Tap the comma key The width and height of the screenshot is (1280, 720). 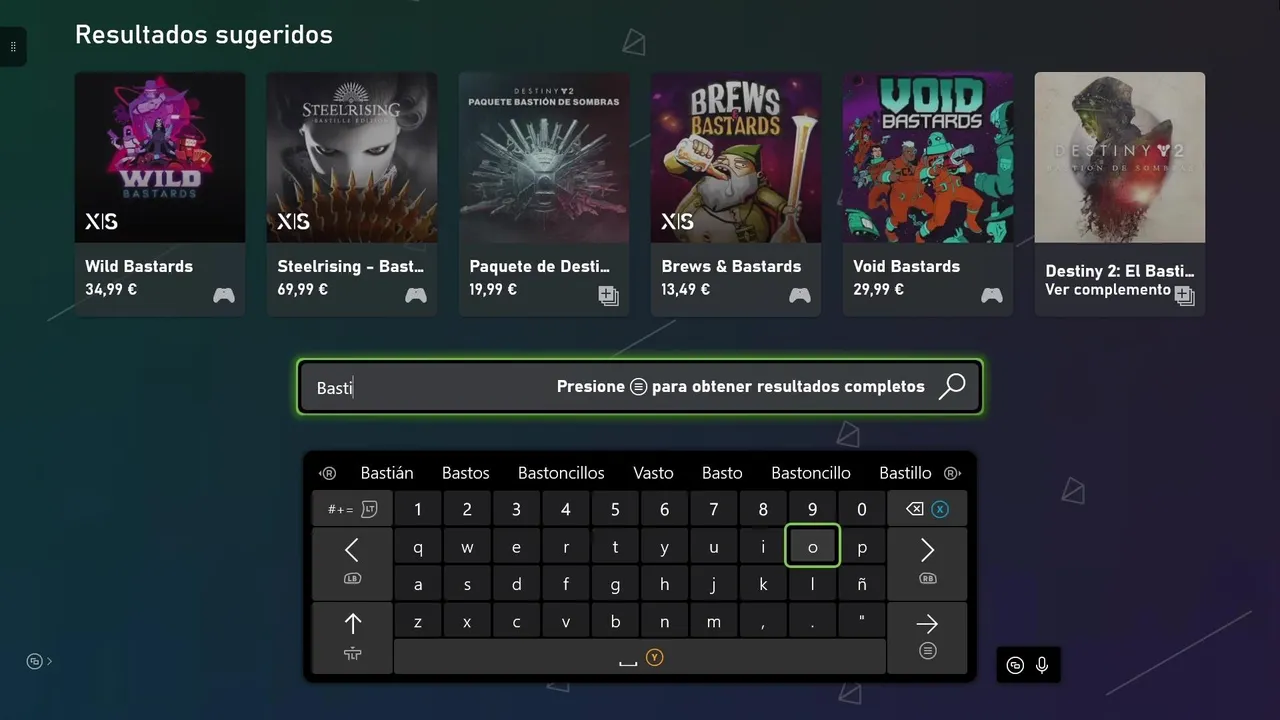click(763, 621)
